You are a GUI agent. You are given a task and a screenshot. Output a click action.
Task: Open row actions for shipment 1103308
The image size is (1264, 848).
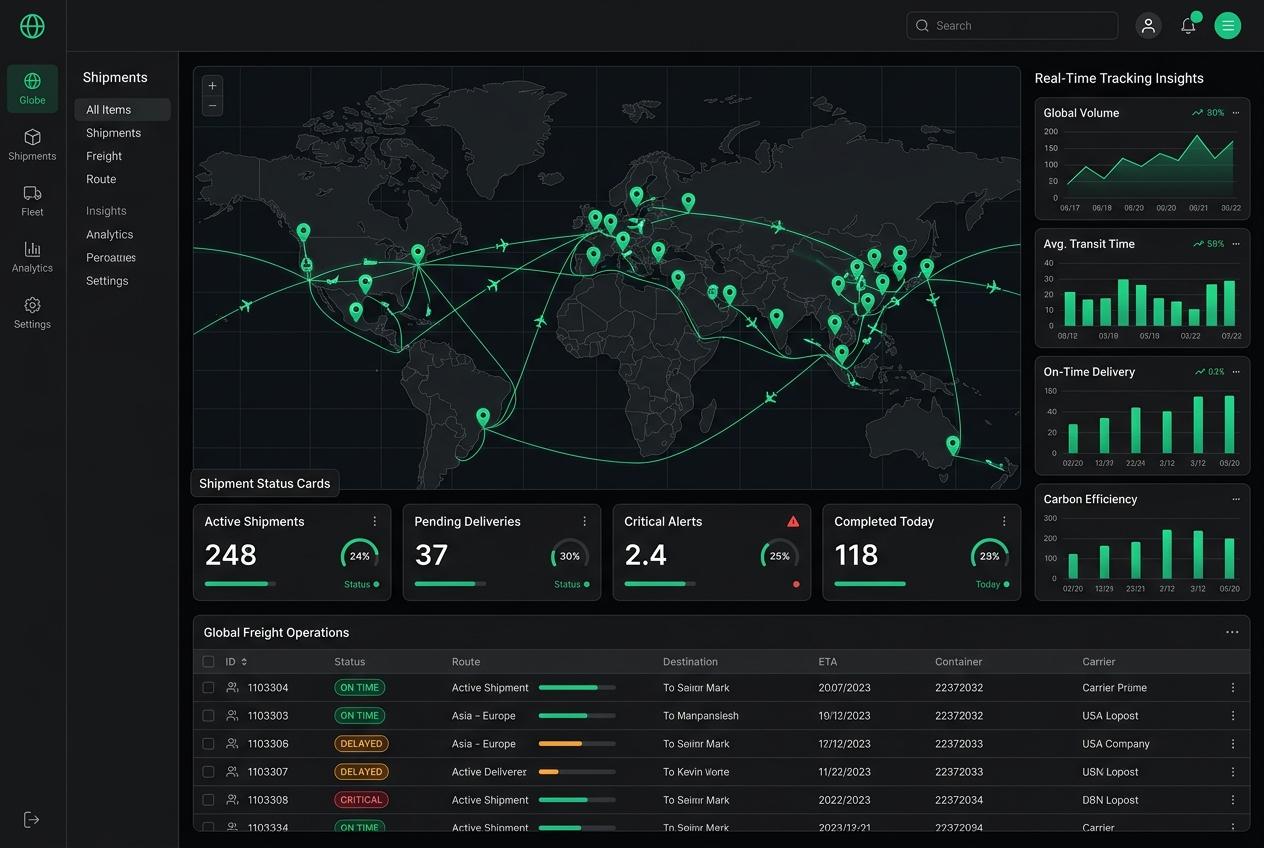(x=1233, y=800)
